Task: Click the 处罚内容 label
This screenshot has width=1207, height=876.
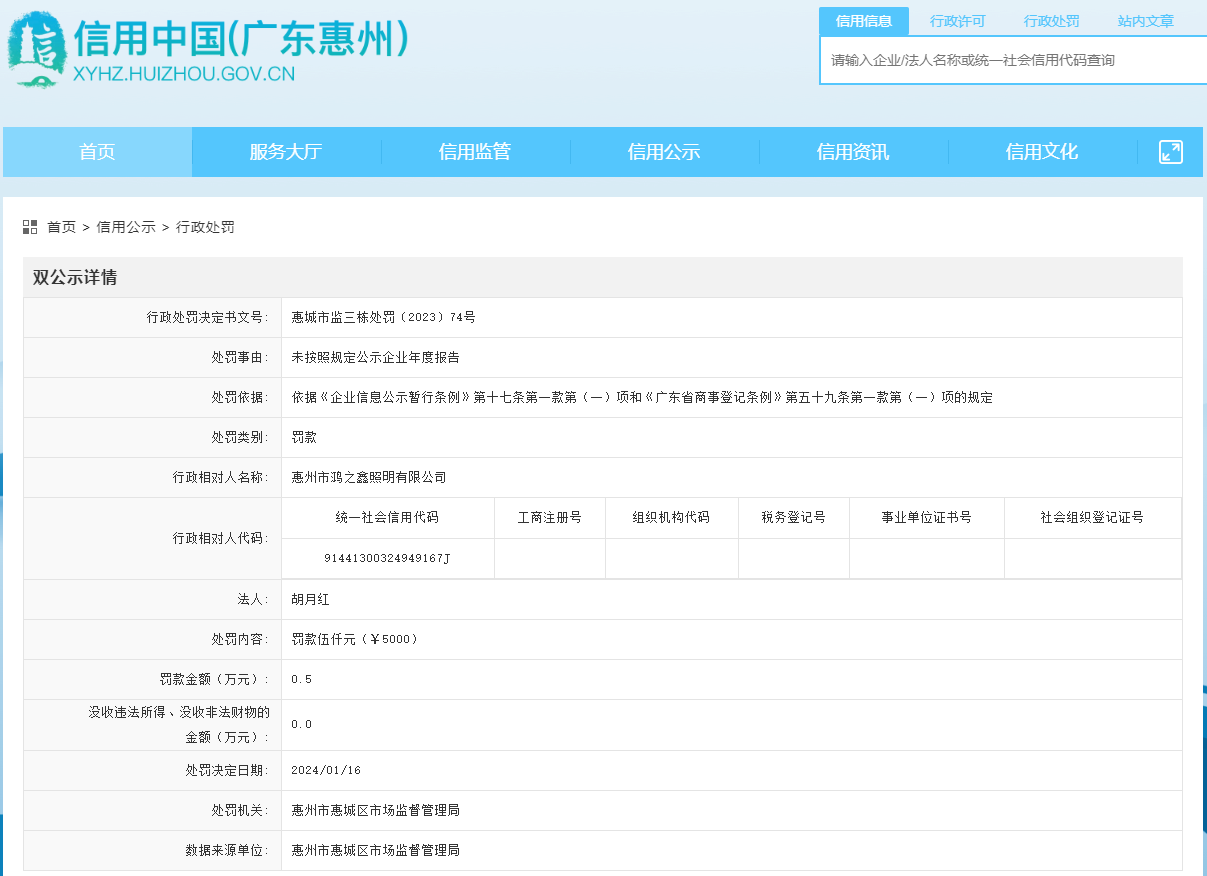Action: point(240,639)
